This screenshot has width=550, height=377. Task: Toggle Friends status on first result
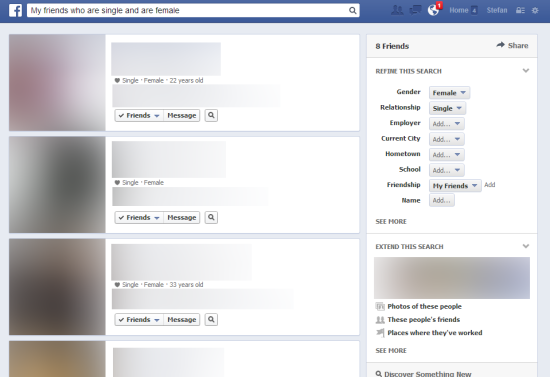click(x=139, y=115)
